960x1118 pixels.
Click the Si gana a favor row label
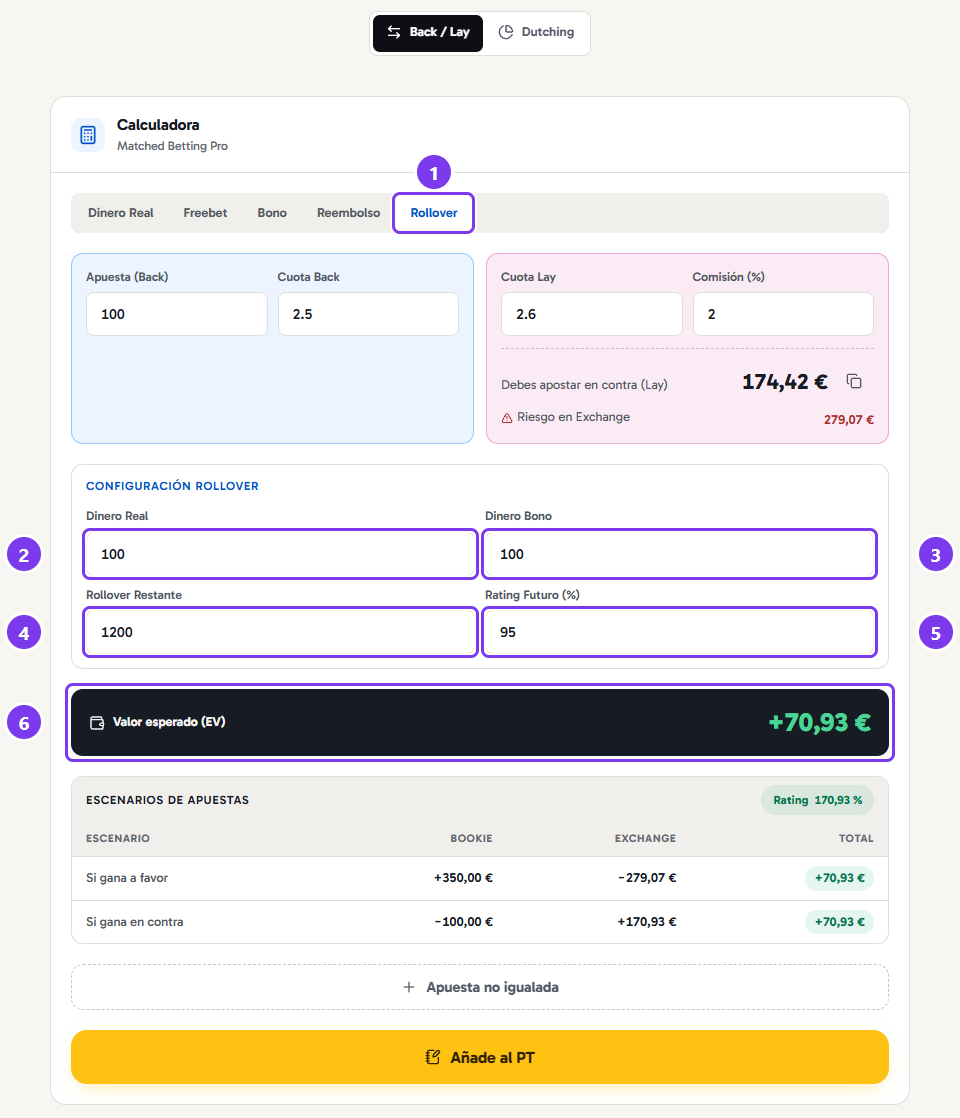(x=127, y=878)
